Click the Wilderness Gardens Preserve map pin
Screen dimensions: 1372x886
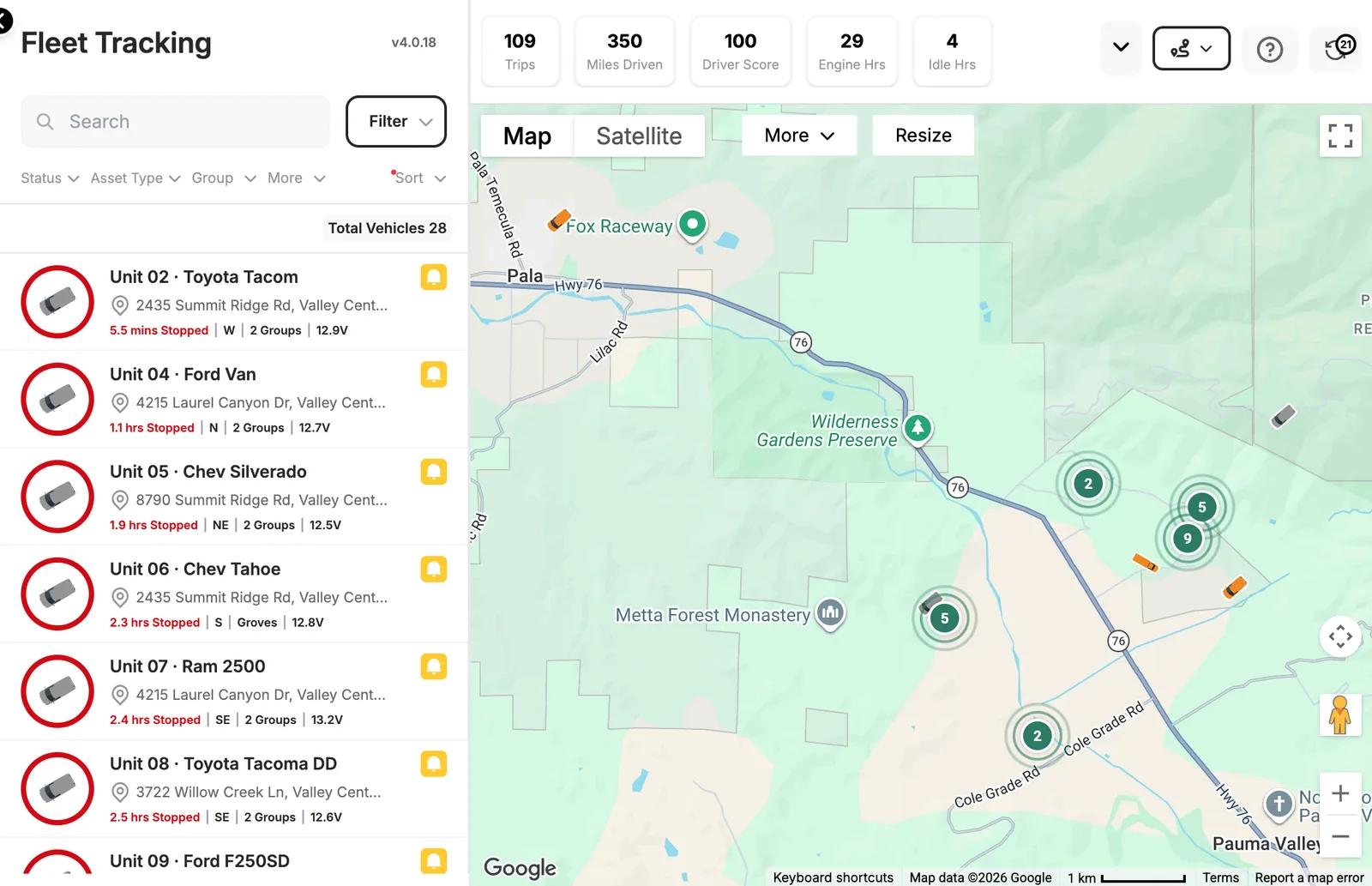[918, 428]
